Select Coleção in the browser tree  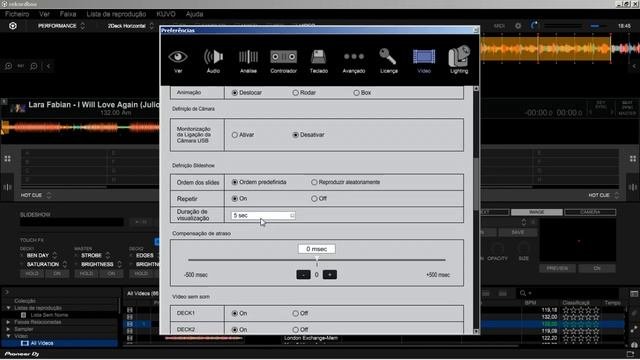tap(25, 301)
